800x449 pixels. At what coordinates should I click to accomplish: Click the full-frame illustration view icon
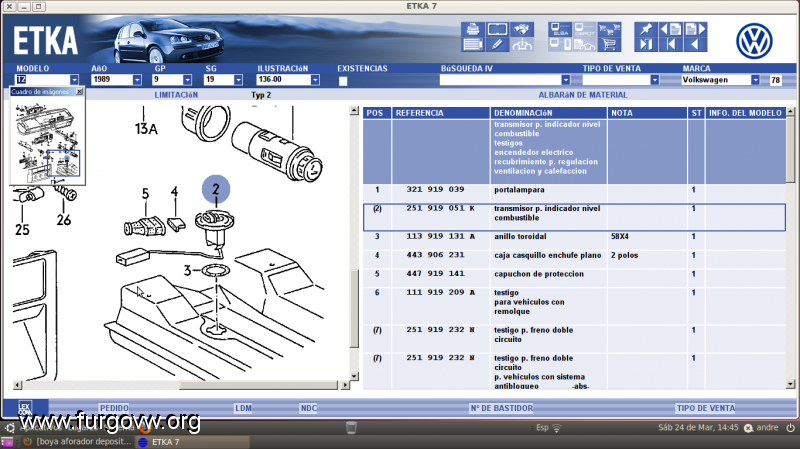point(497,29)
